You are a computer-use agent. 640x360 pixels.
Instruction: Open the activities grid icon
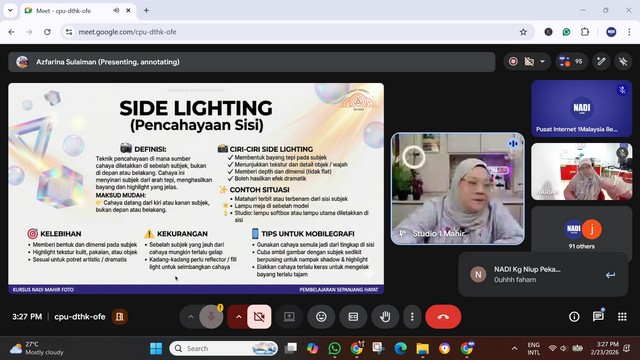coord(622,317)
